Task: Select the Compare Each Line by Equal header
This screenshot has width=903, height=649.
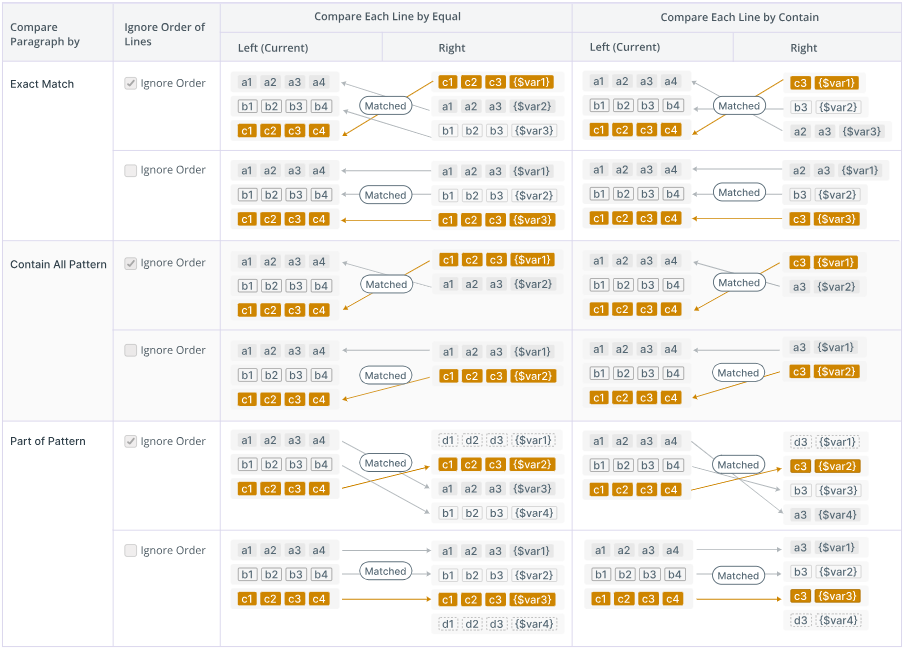Action: [x=395, y=17]
